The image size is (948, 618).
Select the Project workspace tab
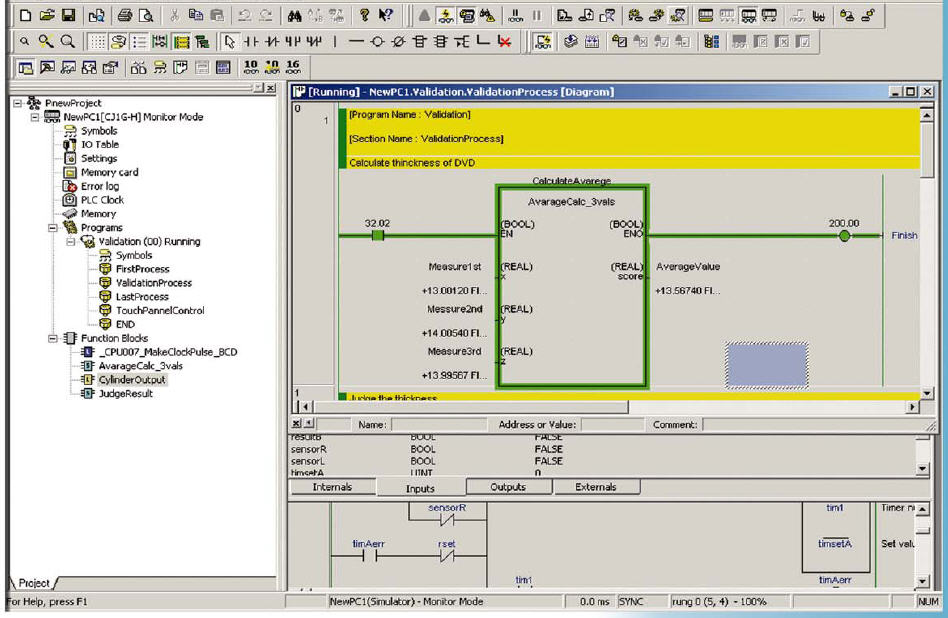34,583
